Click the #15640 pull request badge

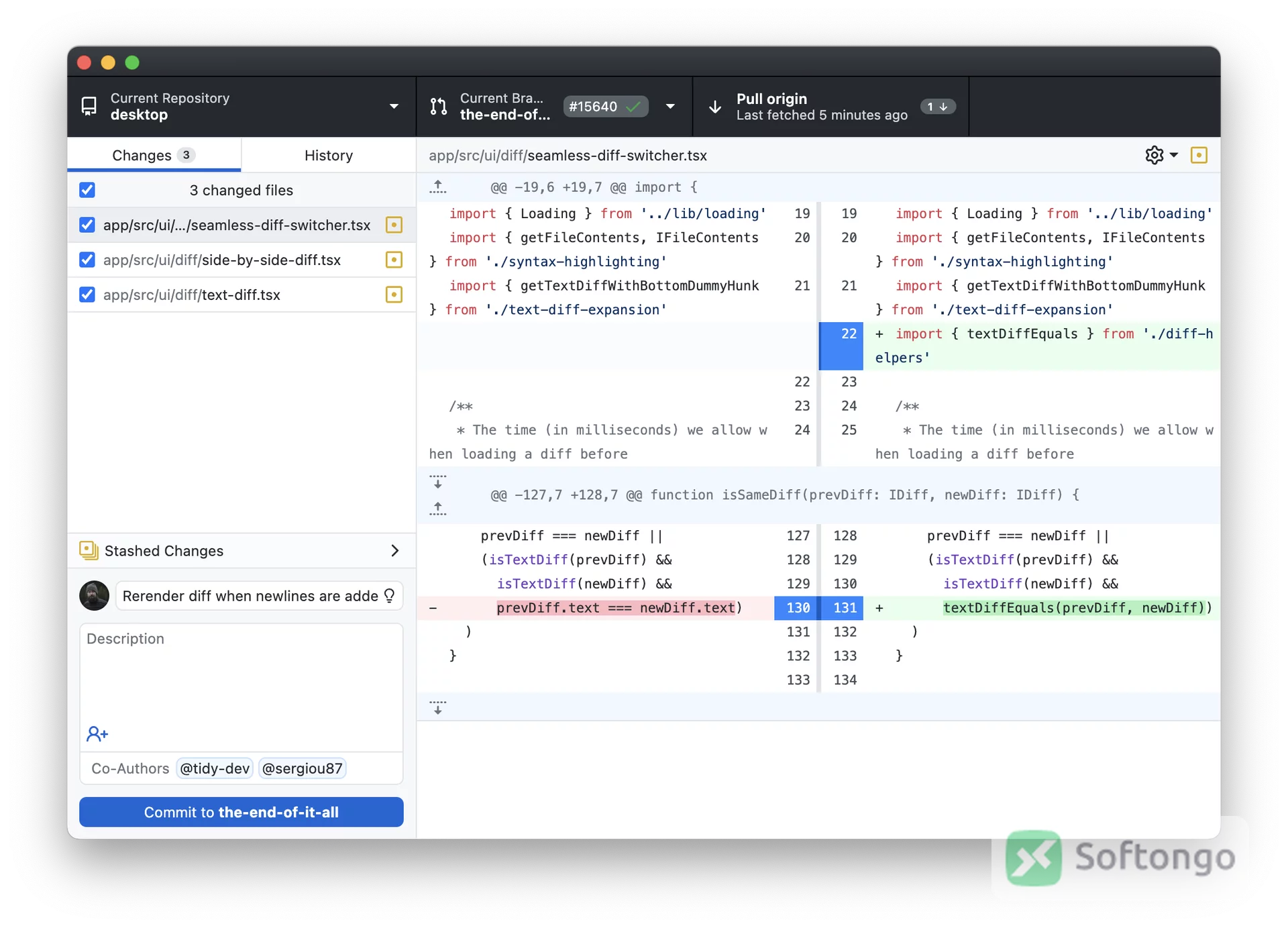[606, 107]
